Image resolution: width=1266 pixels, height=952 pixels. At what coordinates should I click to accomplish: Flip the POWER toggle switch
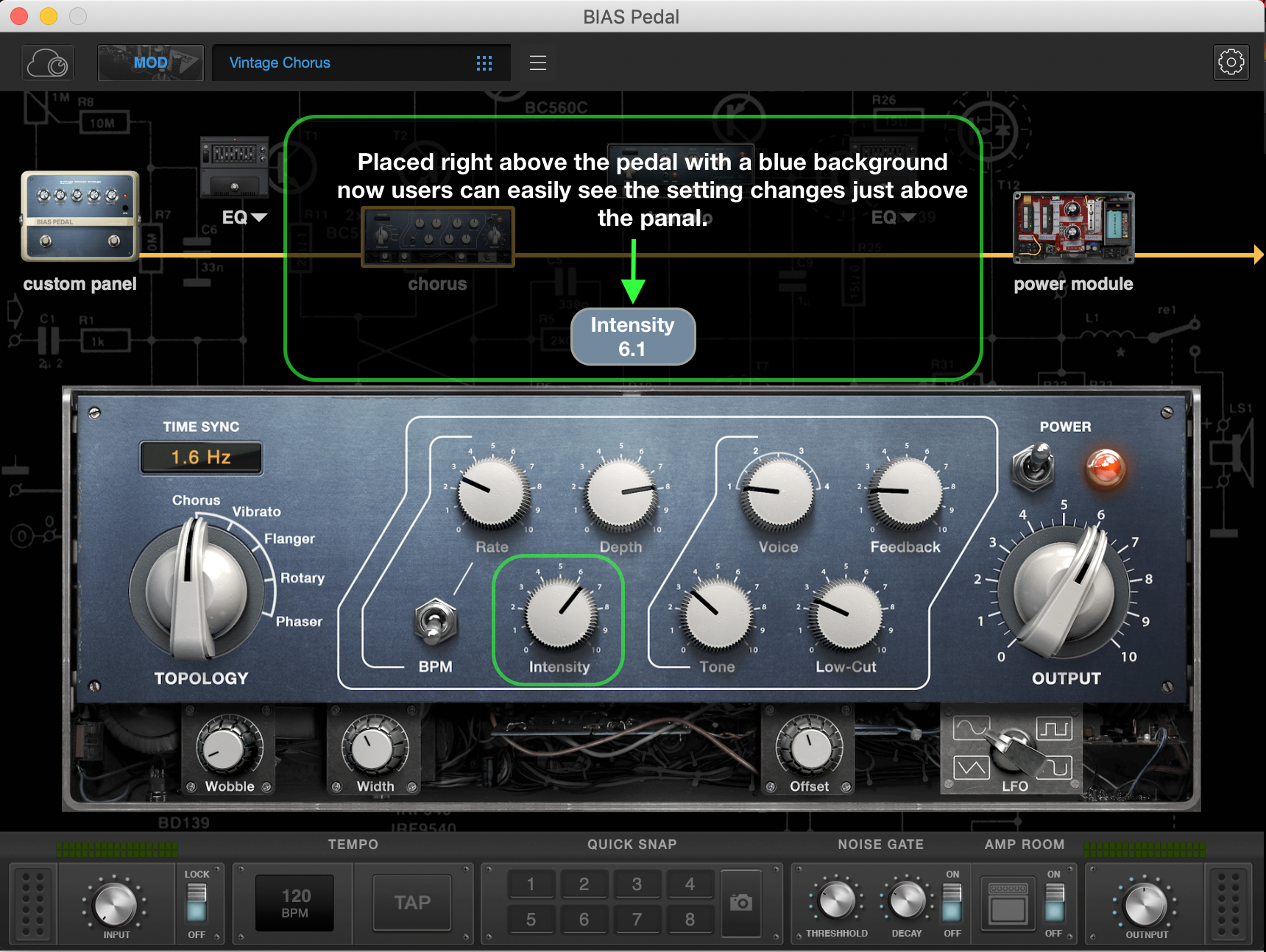coord(1035,466)
